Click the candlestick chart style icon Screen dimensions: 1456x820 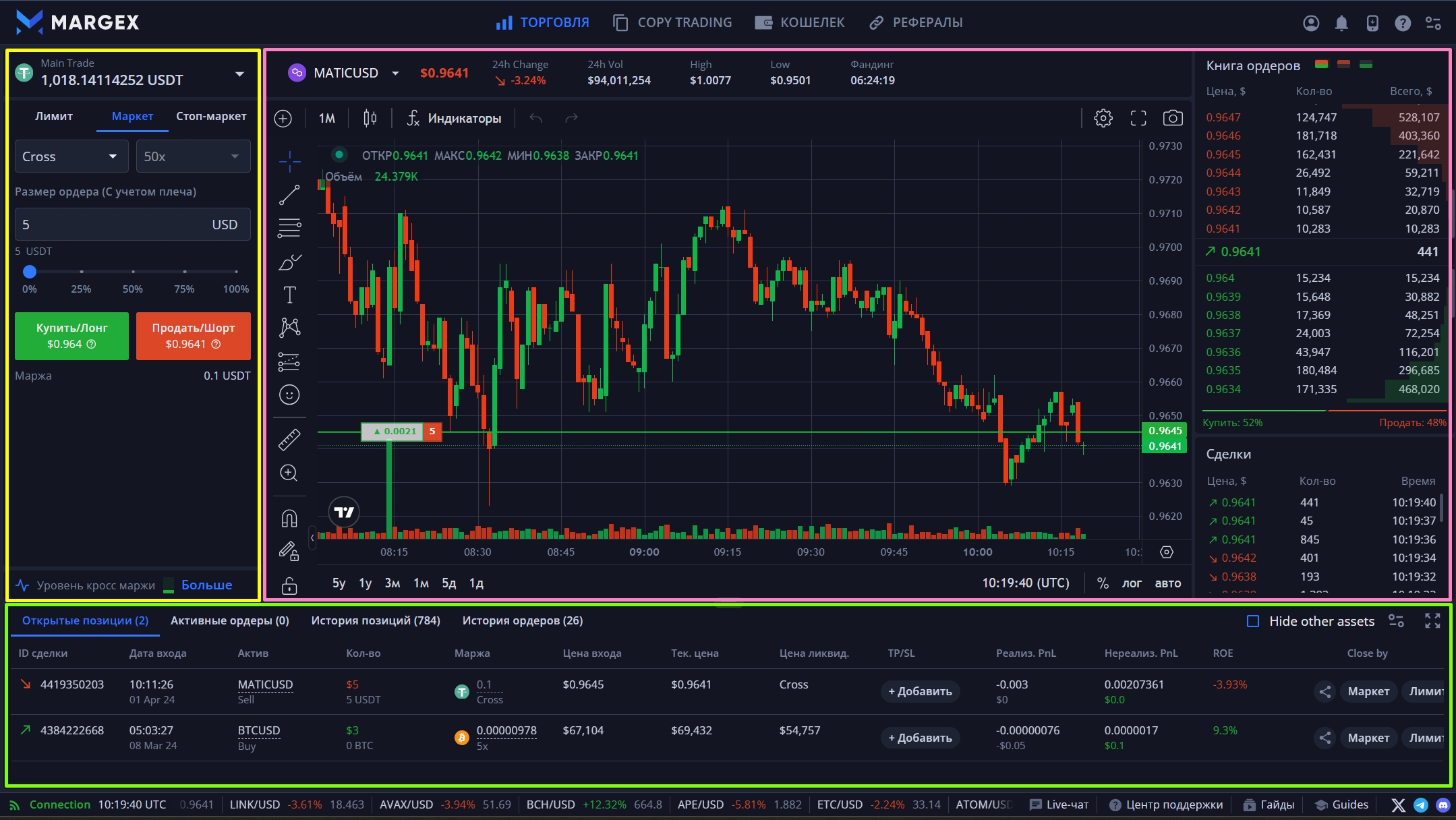(370, 118)
